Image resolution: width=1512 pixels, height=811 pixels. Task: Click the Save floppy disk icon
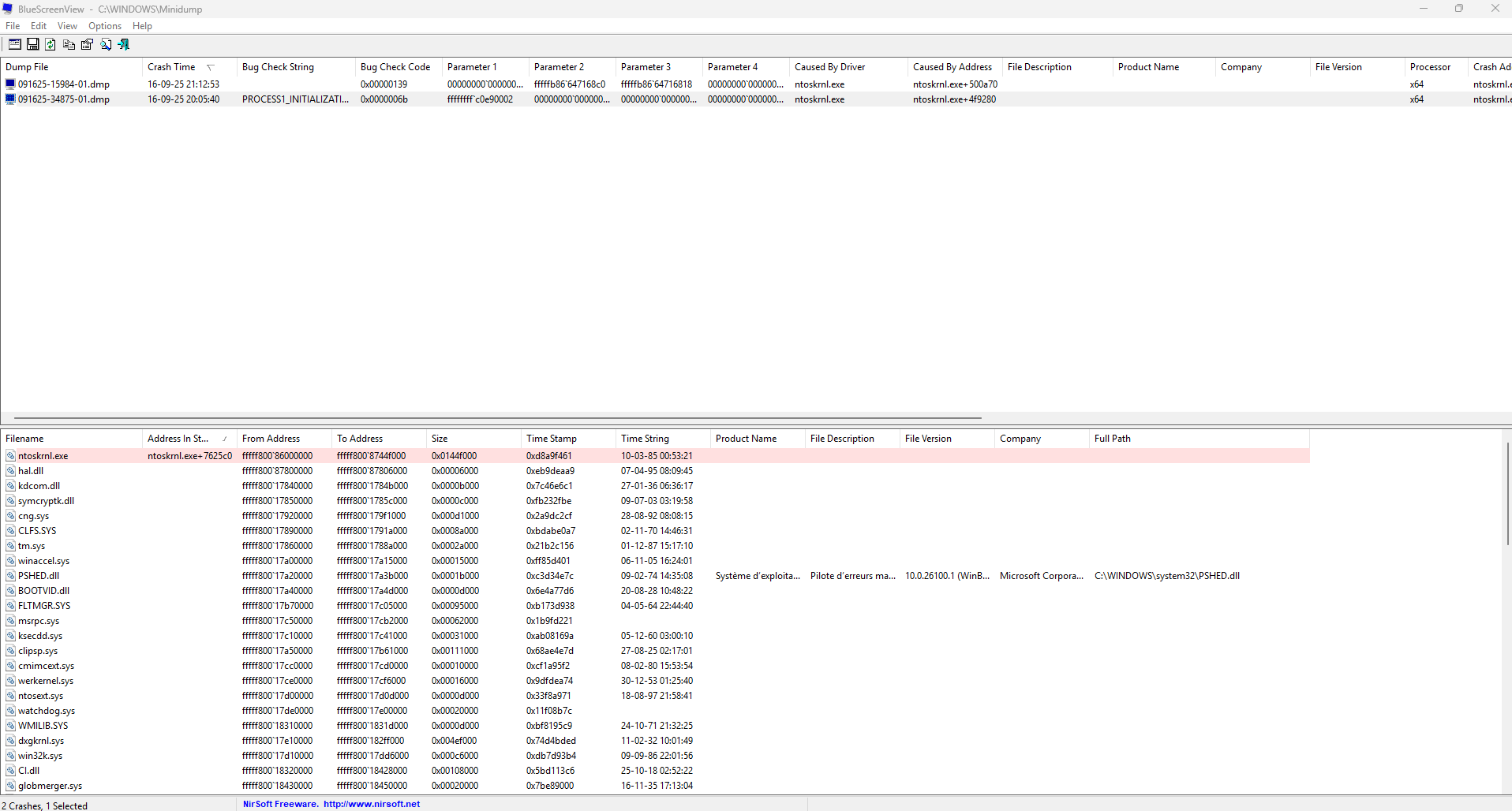pos(33,44)
